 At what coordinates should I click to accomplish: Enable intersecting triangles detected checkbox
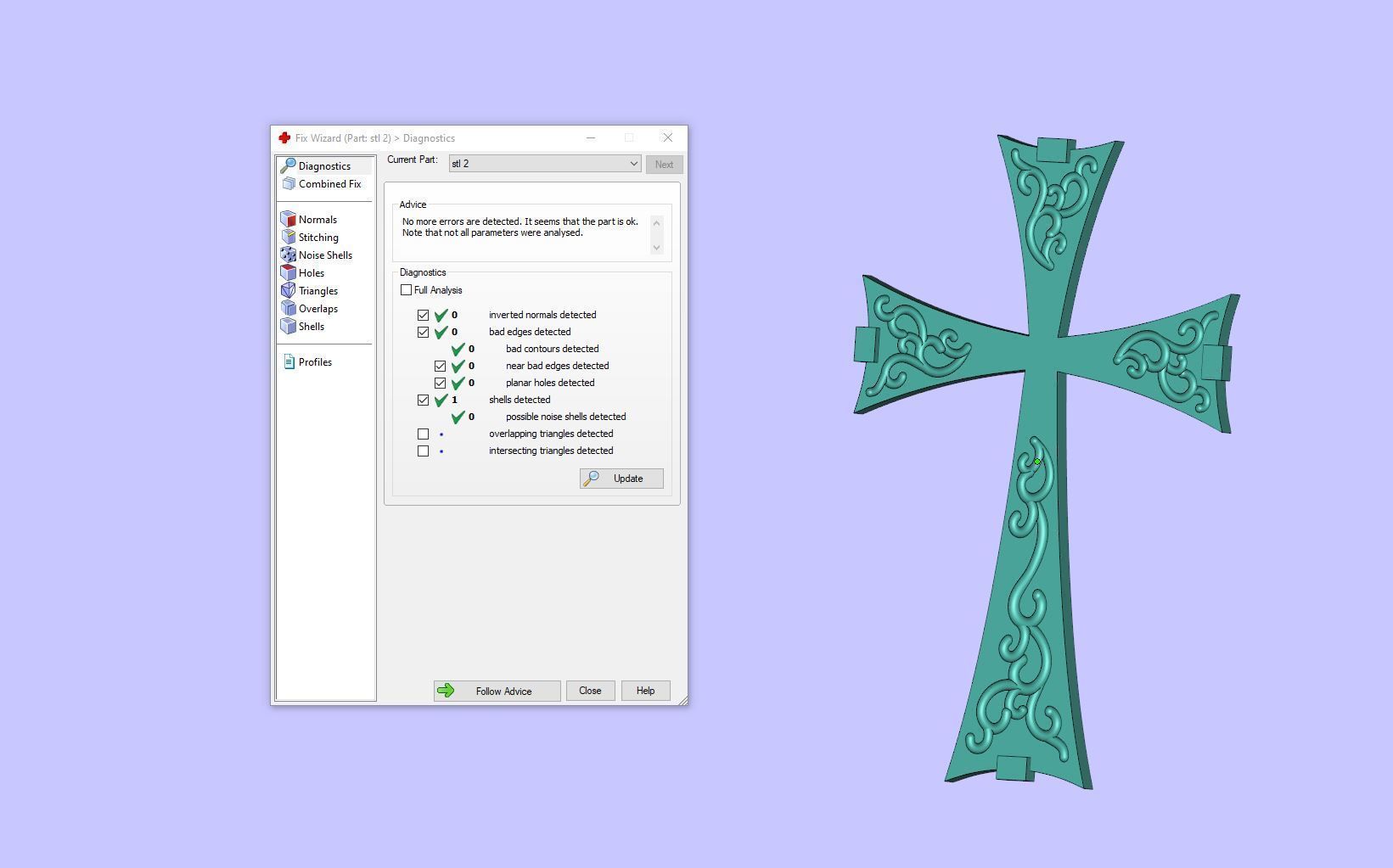tap(424, 451)
